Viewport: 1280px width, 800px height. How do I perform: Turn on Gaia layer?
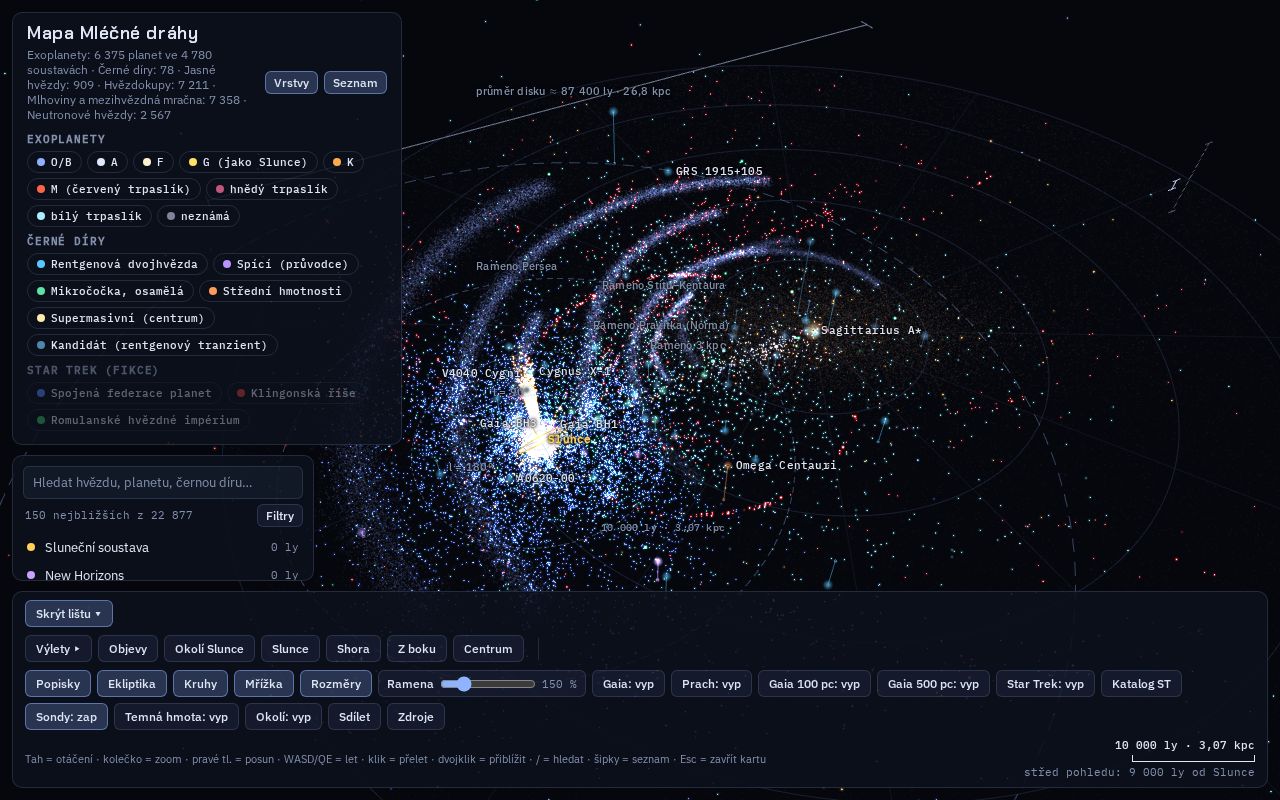coord(629,684)
